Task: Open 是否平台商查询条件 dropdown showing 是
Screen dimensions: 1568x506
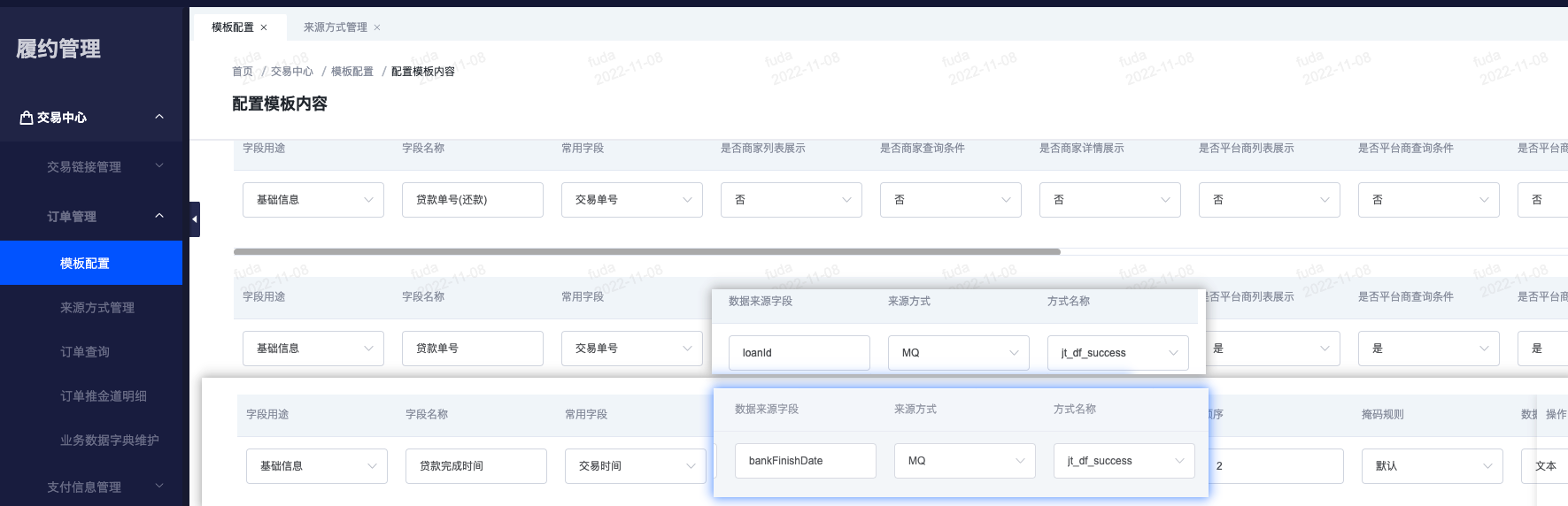Action: (x=1429, y=349)
